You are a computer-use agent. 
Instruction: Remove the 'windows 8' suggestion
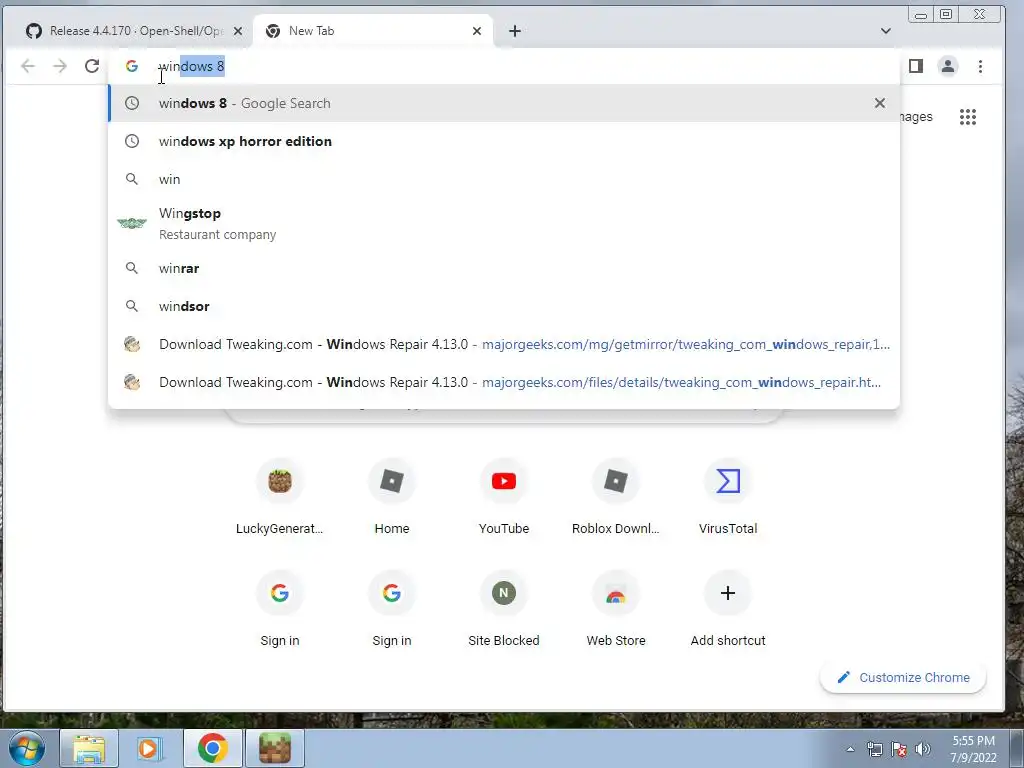tap(880, 103)
